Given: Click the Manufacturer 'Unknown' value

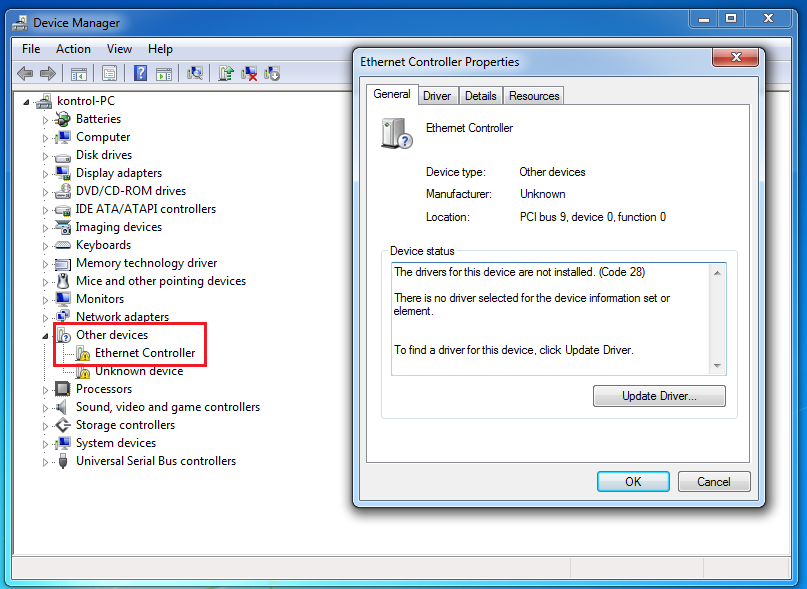Looking at the screenshot, I should pos(542,194).
